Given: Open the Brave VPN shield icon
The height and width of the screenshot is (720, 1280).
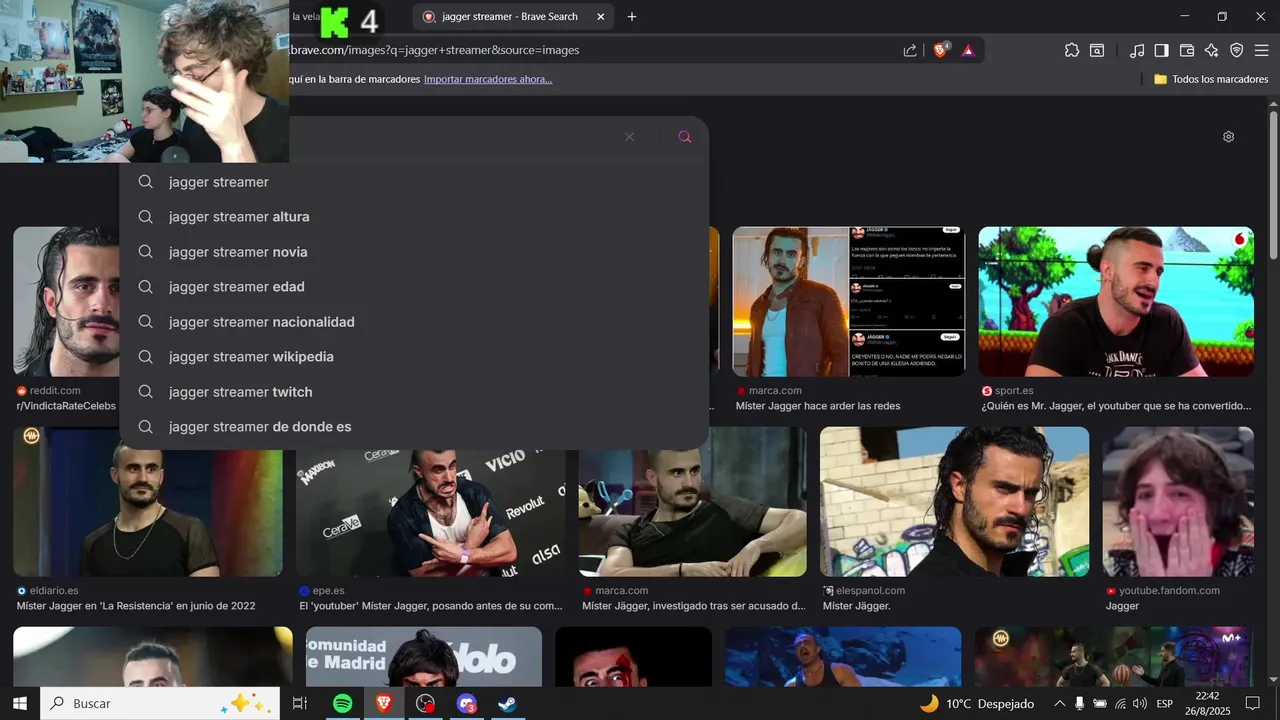Looking at the screenshot, I should pyautogui.click(x=1236, y=50).
